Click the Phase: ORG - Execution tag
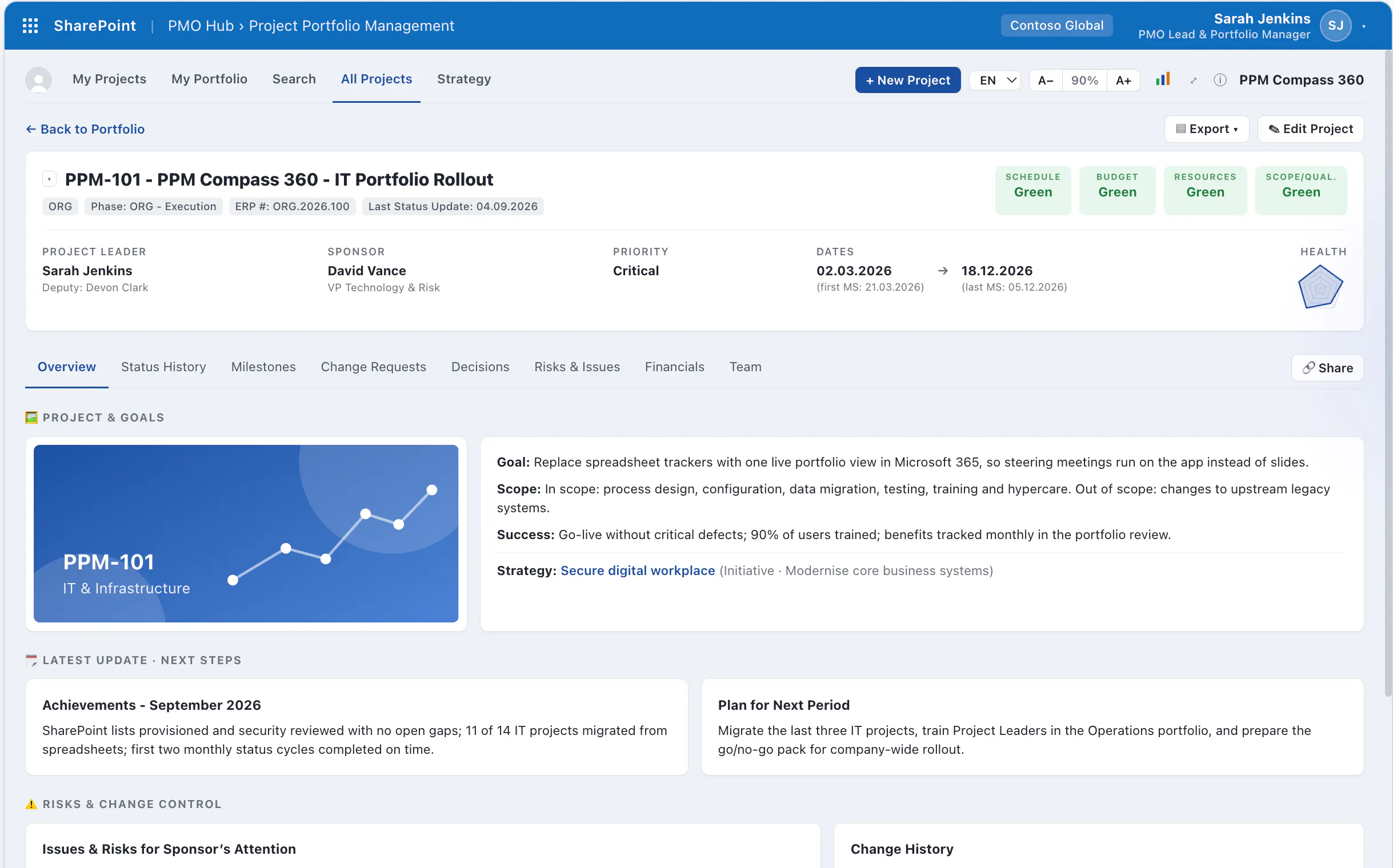The image size is (1393, 868). tap(153, 207)
